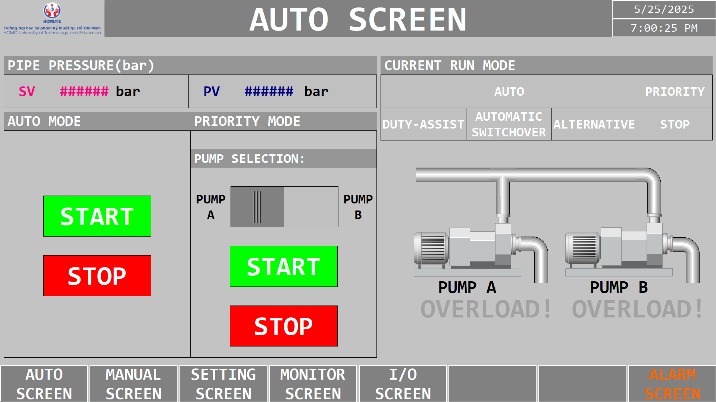
Task: Click the PUMP A label under the pump graphic
Action: tap(467, 287)
